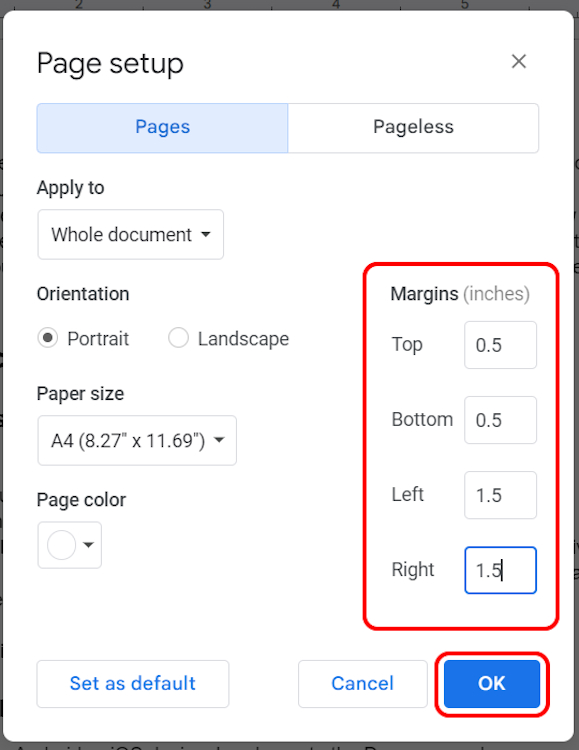Select Landscape orientation

(x=178, y=338)
